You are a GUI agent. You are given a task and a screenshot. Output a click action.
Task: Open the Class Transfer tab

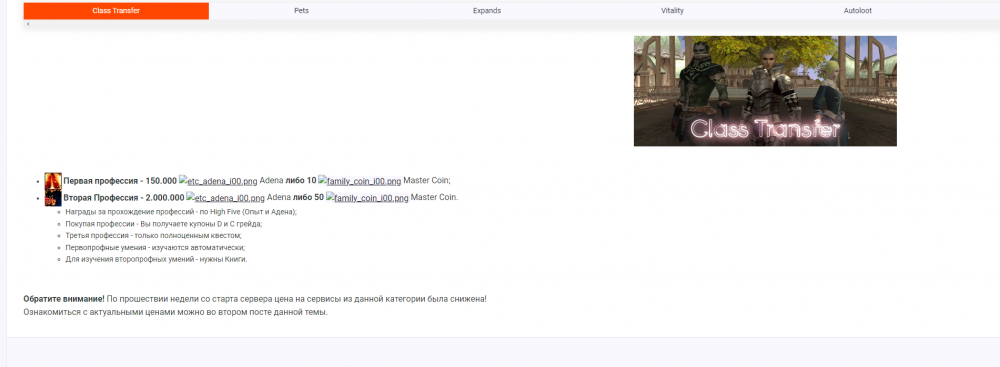pyautogui.click(x=116, y=11)
